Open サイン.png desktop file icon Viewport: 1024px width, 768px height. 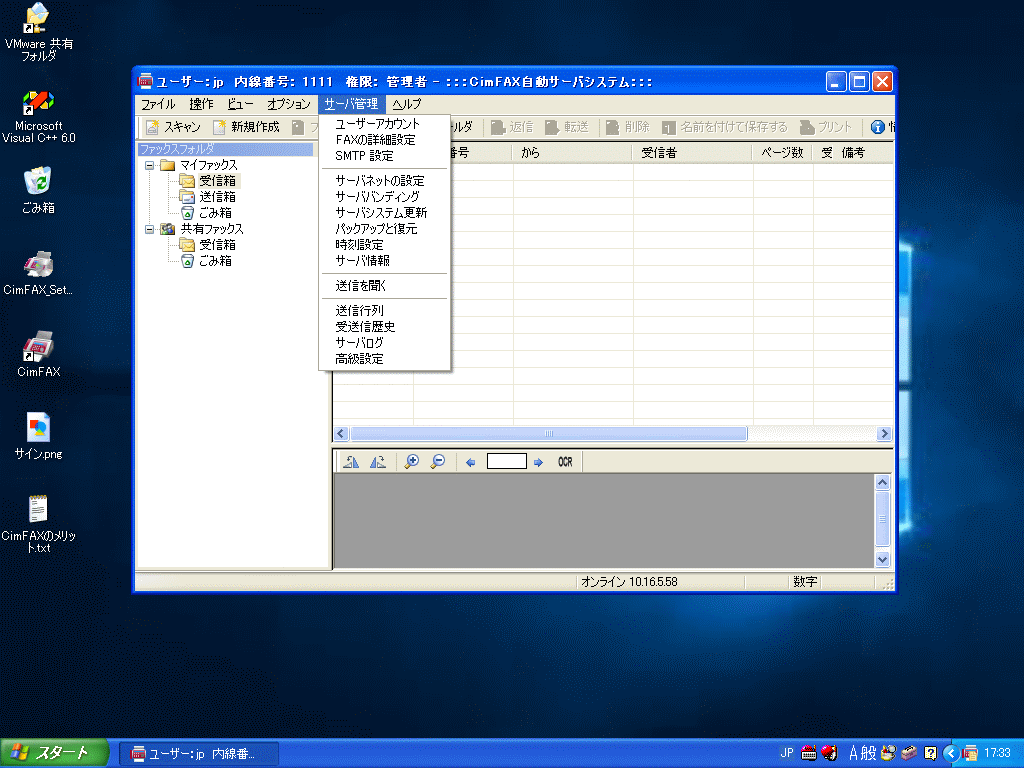pos(39,436)
